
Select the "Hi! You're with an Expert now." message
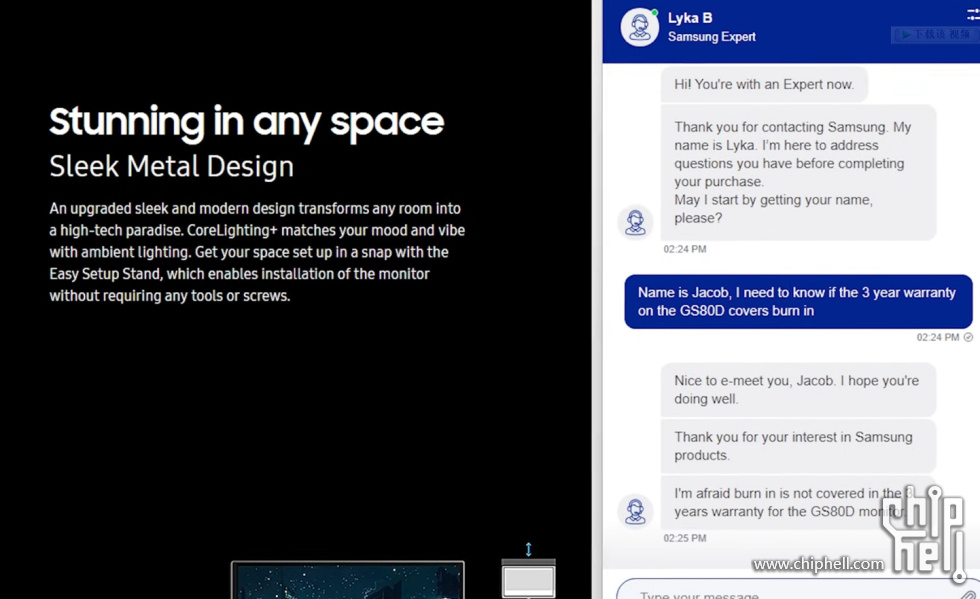click(x=764, y=84)
